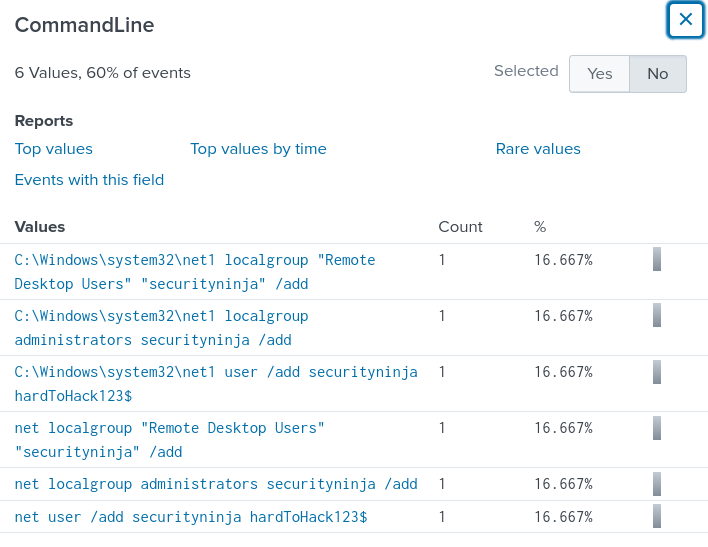
Task: Select net localgroup administrators securityninja /add value
Action: [x=216, y=484]
